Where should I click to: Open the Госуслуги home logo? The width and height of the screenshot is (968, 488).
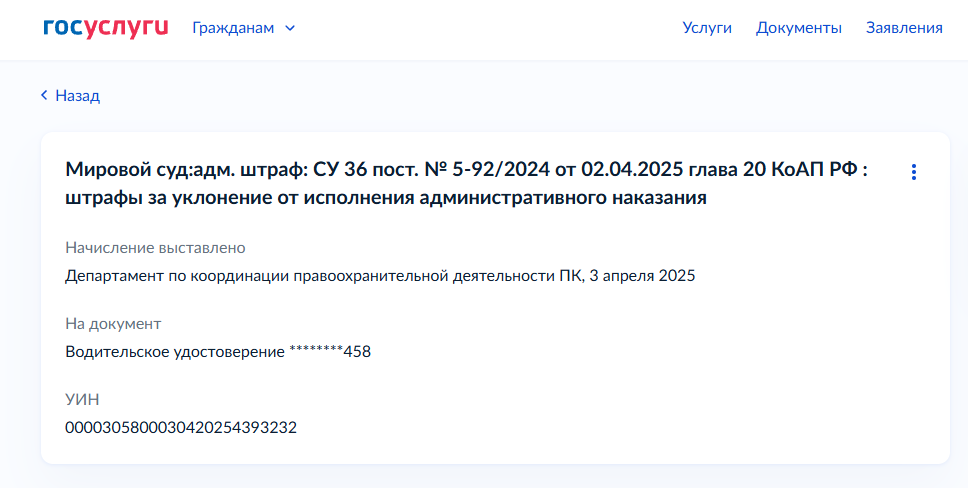[x=106, y=28]
